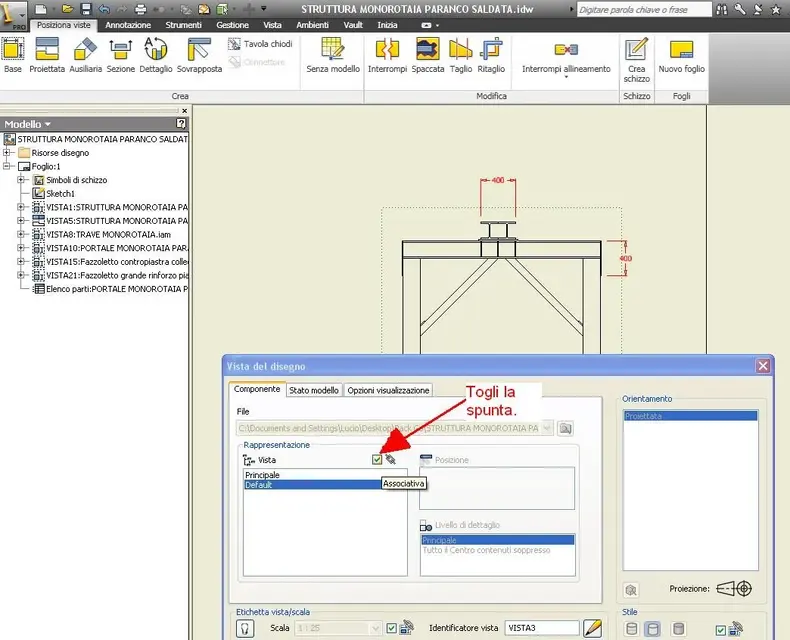
Task: Switch to the Vault ribbon tab
Action: (x=353, y=25)
